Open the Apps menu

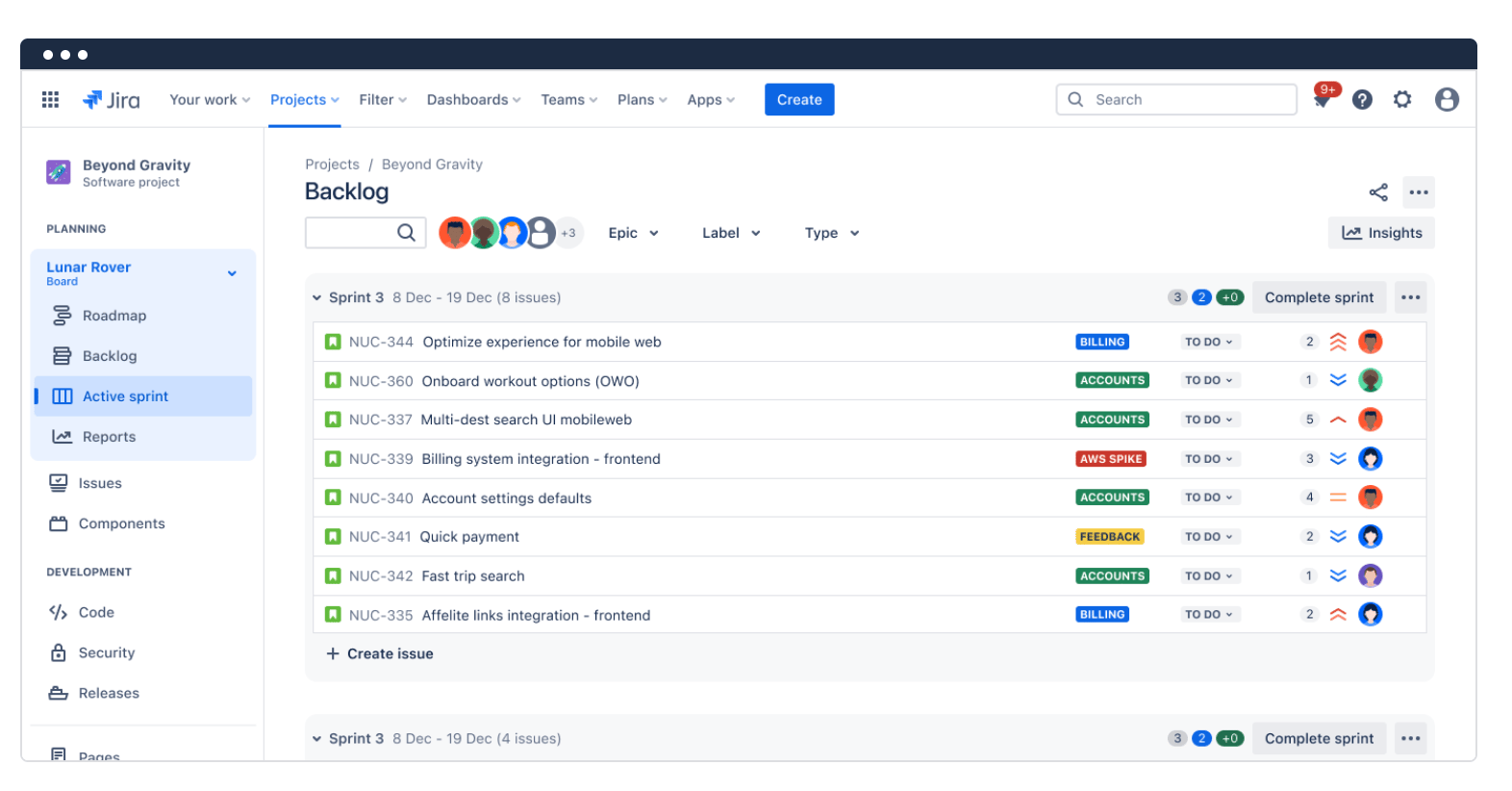click(x=711, y=99)
